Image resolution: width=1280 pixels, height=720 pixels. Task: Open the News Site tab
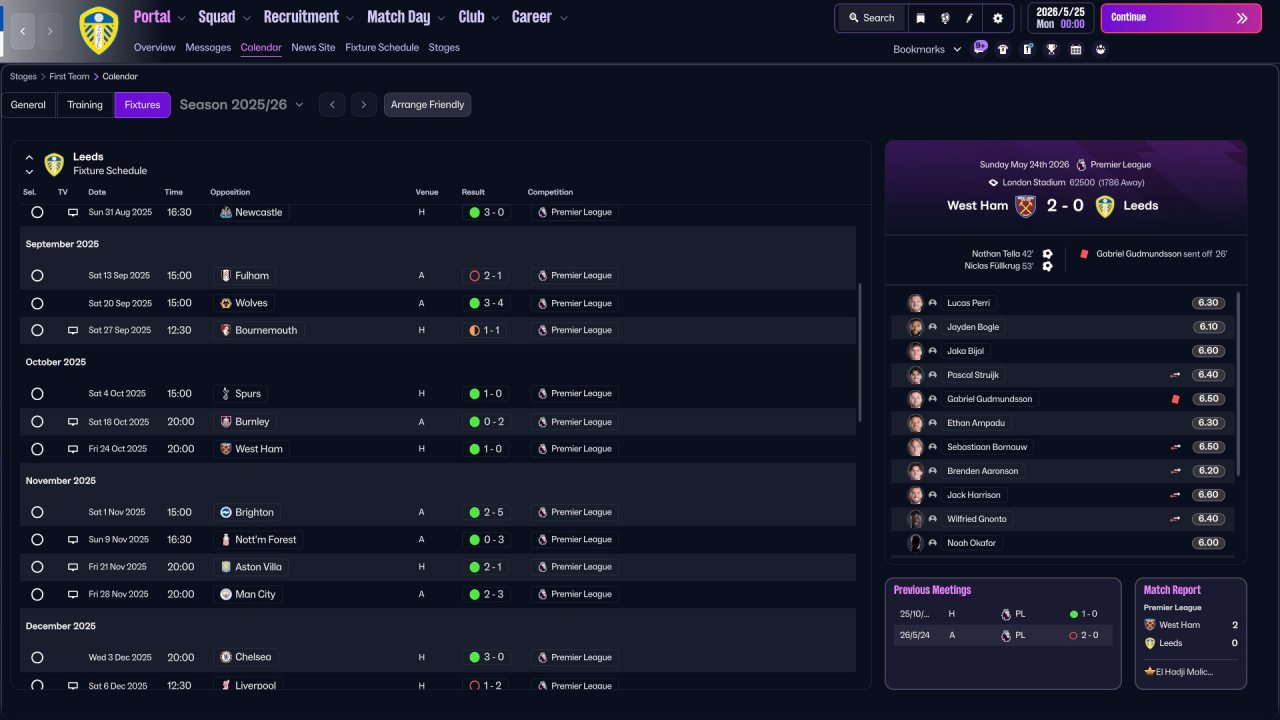click(313, 47)
